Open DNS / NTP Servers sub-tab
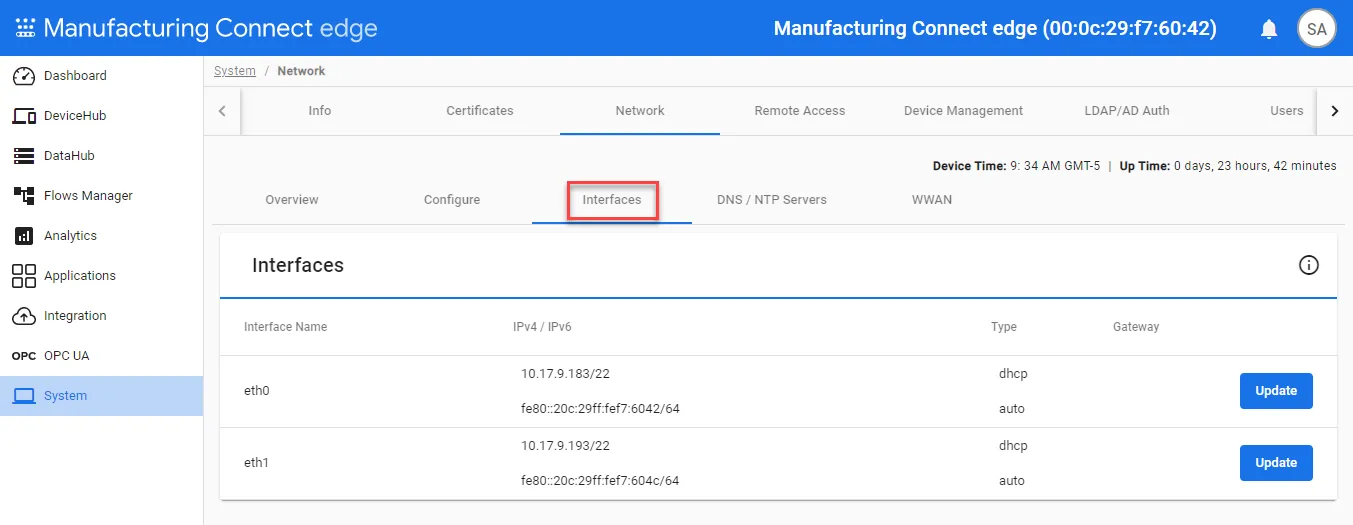 [772, 200]
